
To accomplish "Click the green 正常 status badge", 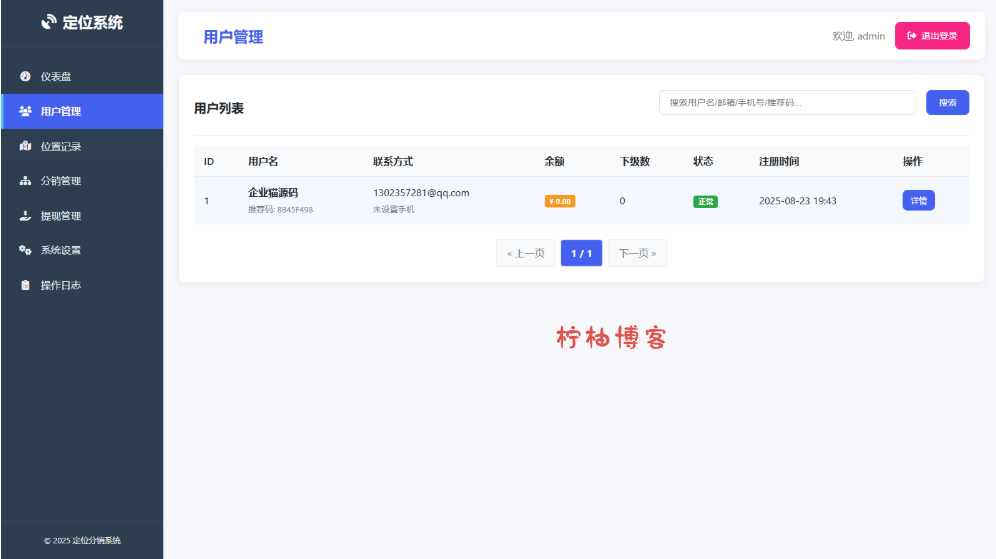I will pyautogui.click(x=705, y=201).
